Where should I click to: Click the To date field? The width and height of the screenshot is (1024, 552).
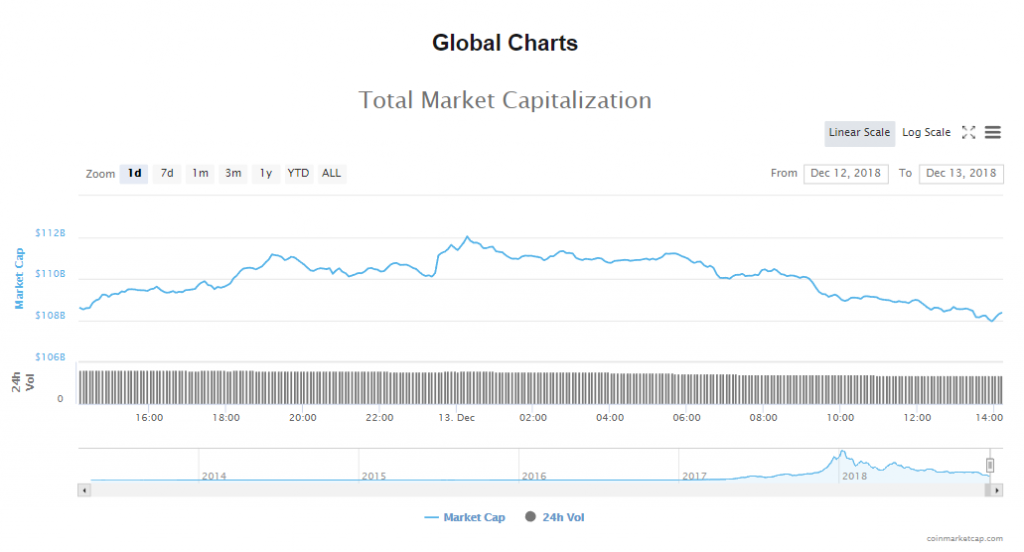[x=961, y=173]
